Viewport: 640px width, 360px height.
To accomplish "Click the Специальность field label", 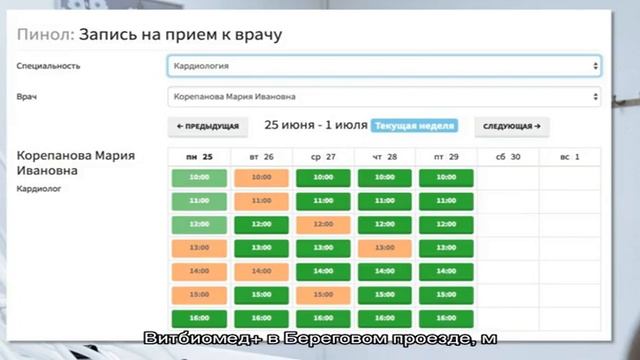I will point(48,66).
